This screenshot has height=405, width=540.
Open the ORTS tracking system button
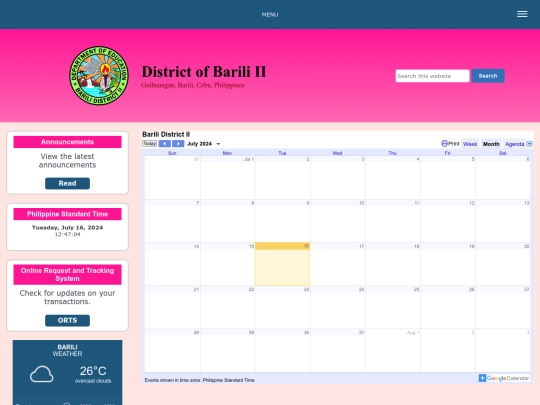68,320
